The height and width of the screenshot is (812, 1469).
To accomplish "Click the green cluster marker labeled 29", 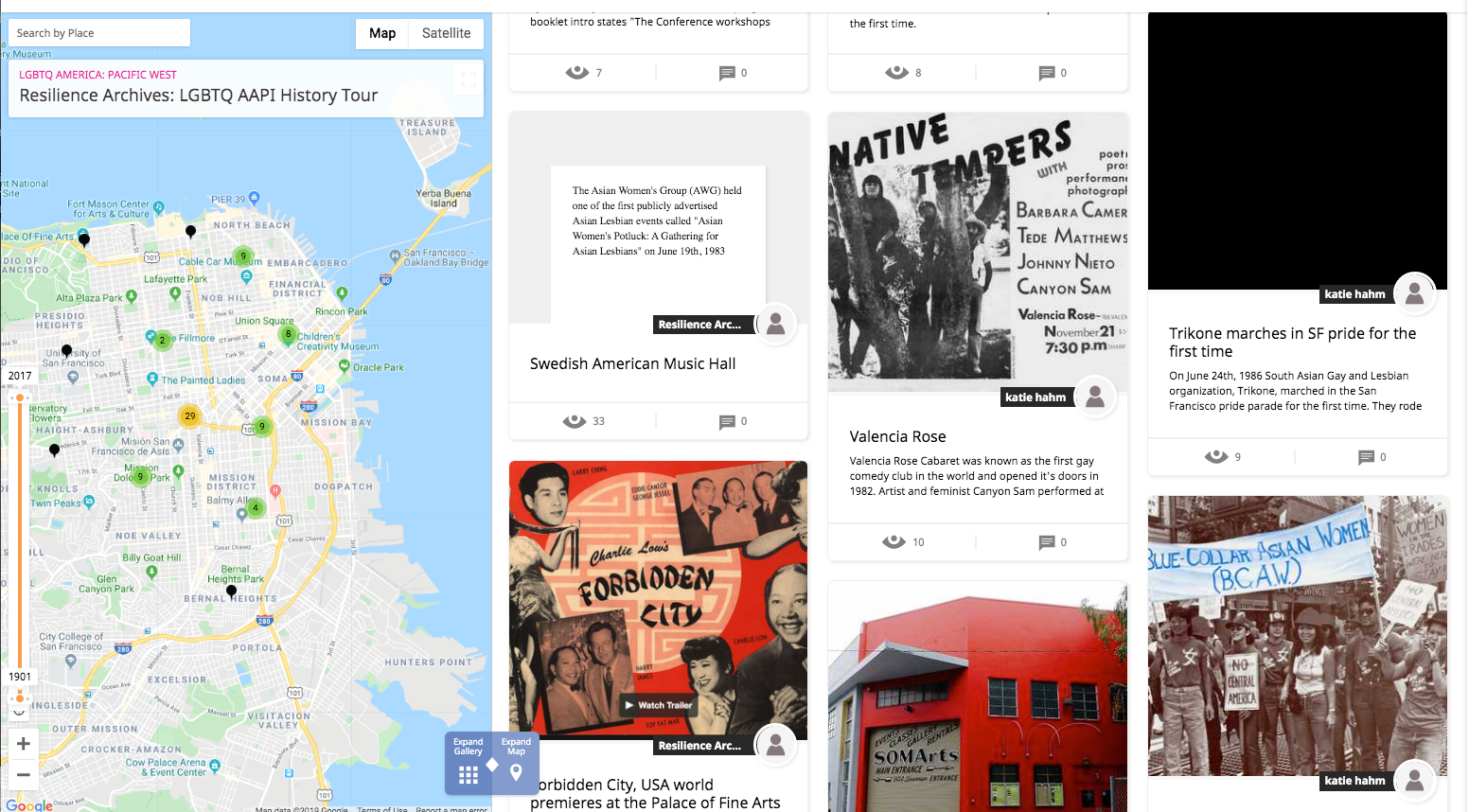I will click(190, 415).
